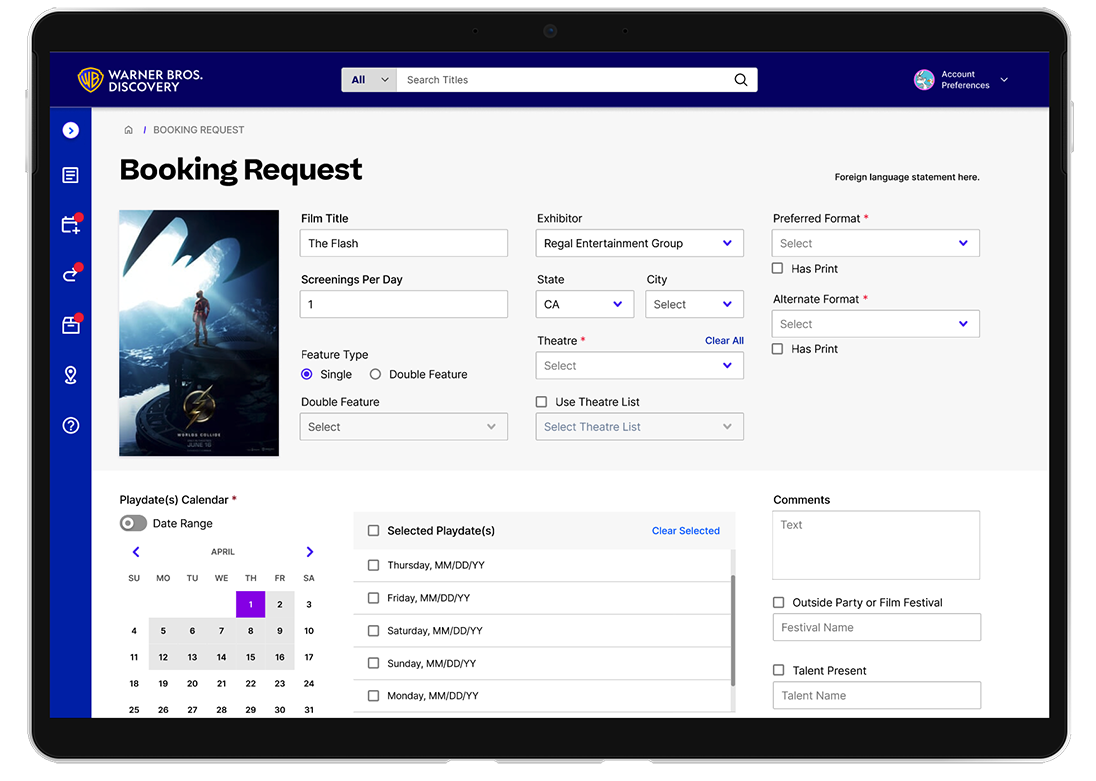Screen dimensions: 1096x781
Task: Select April 10 in the calendar
Action: 309,631
